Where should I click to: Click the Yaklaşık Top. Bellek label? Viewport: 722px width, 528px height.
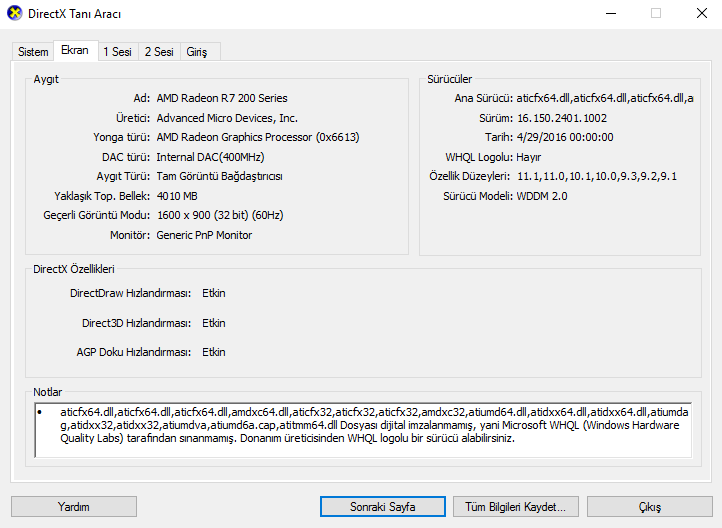click(x=102, y=196)
